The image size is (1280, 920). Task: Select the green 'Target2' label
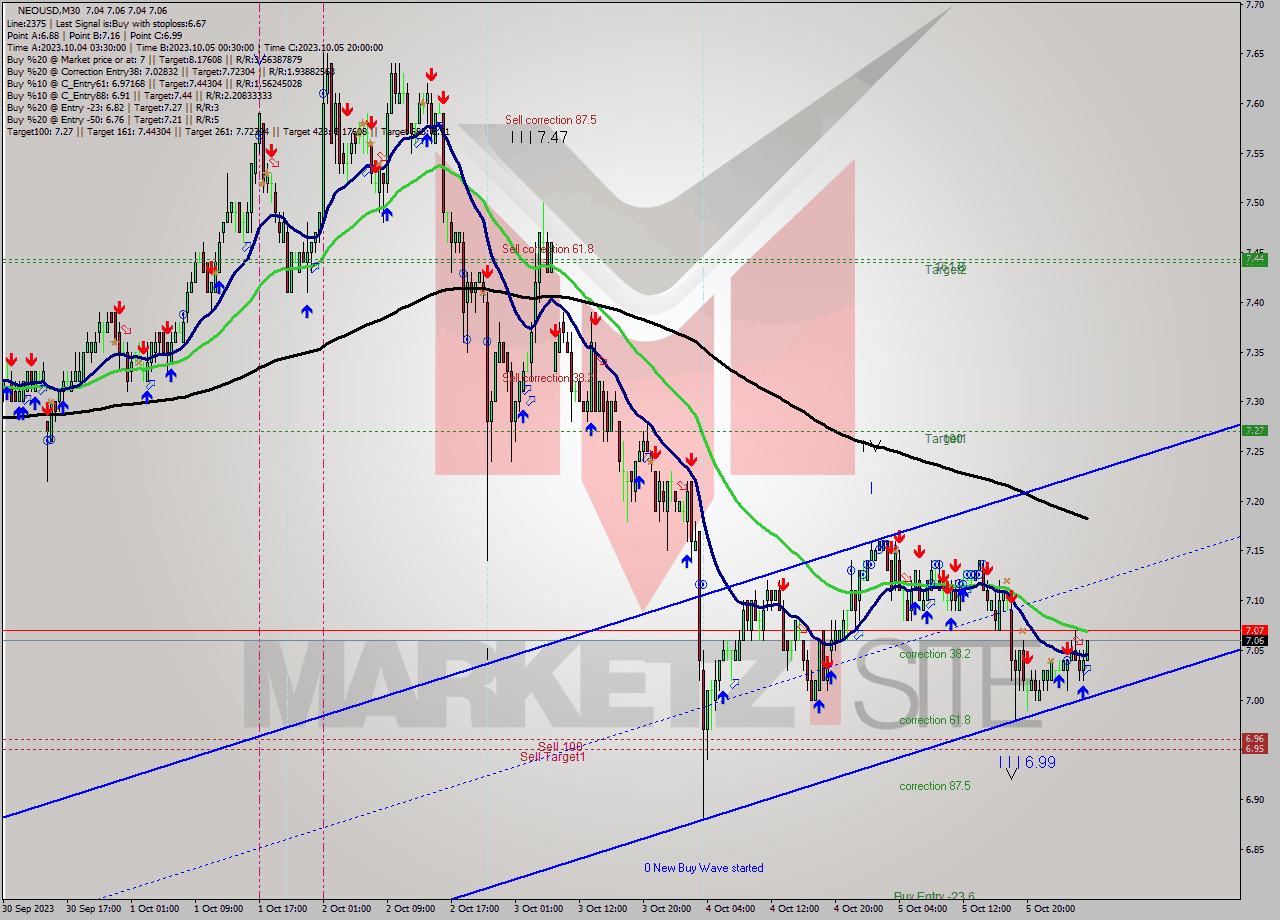945,269
